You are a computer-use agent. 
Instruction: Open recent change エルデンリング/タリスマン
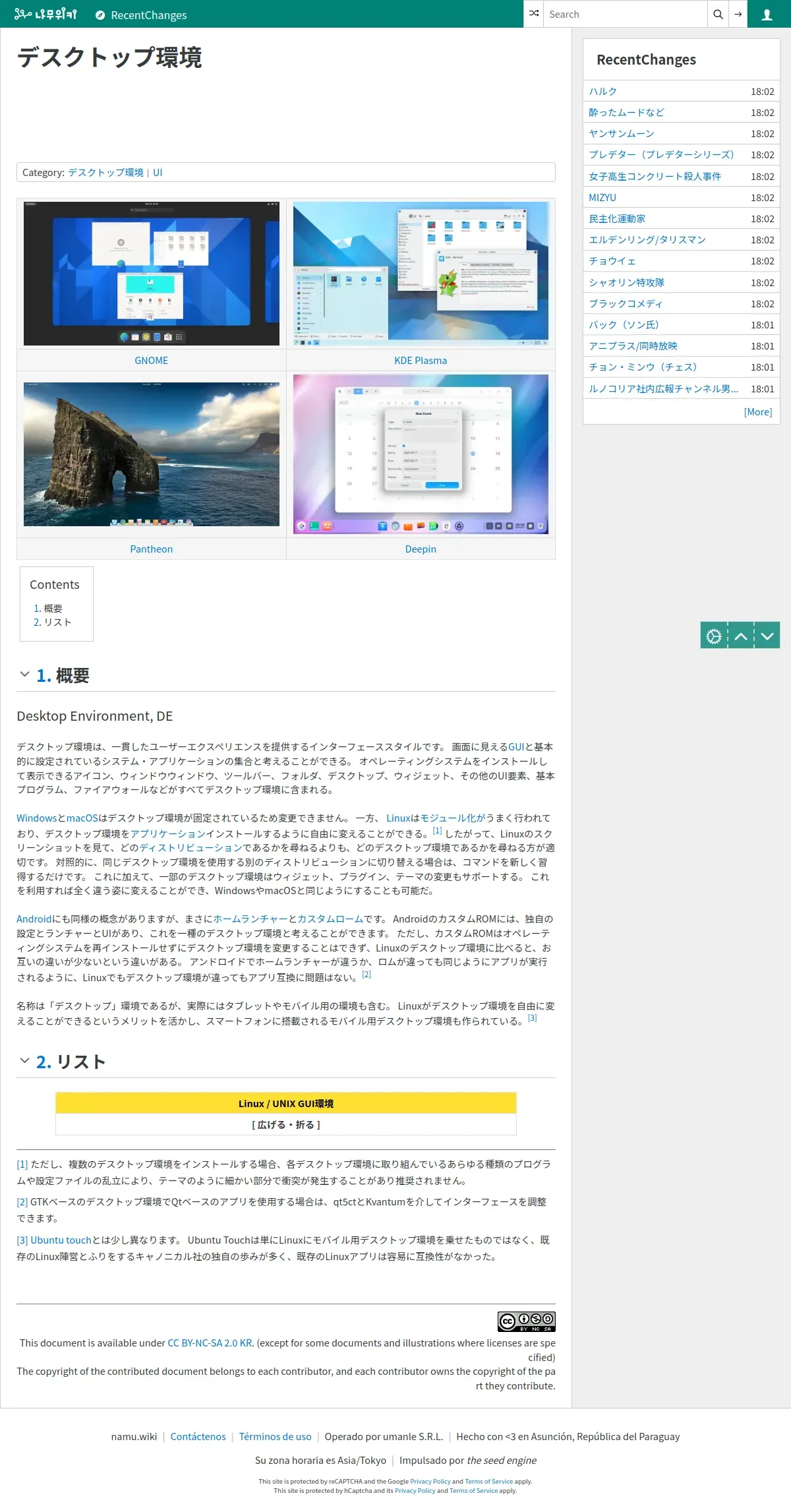pos(647,240)
